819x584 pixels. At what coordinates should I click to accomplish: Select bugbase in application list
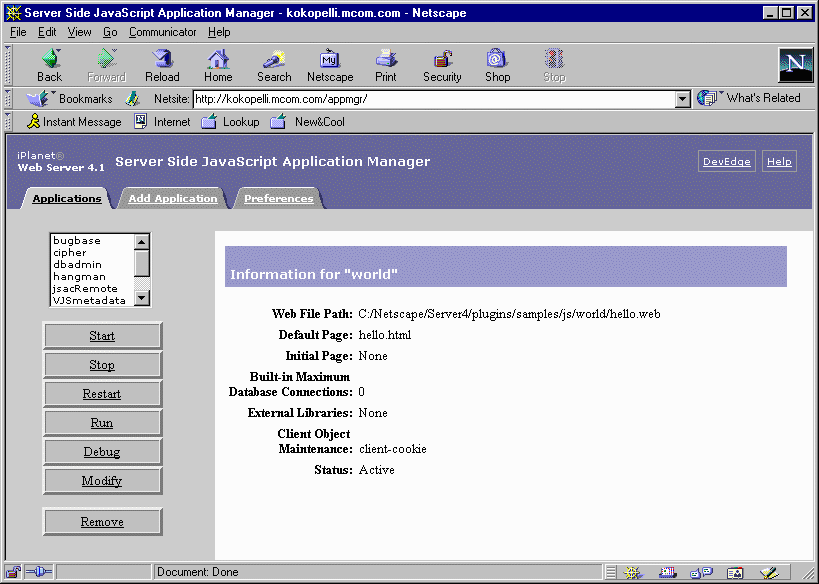click(x=92, y=240)
